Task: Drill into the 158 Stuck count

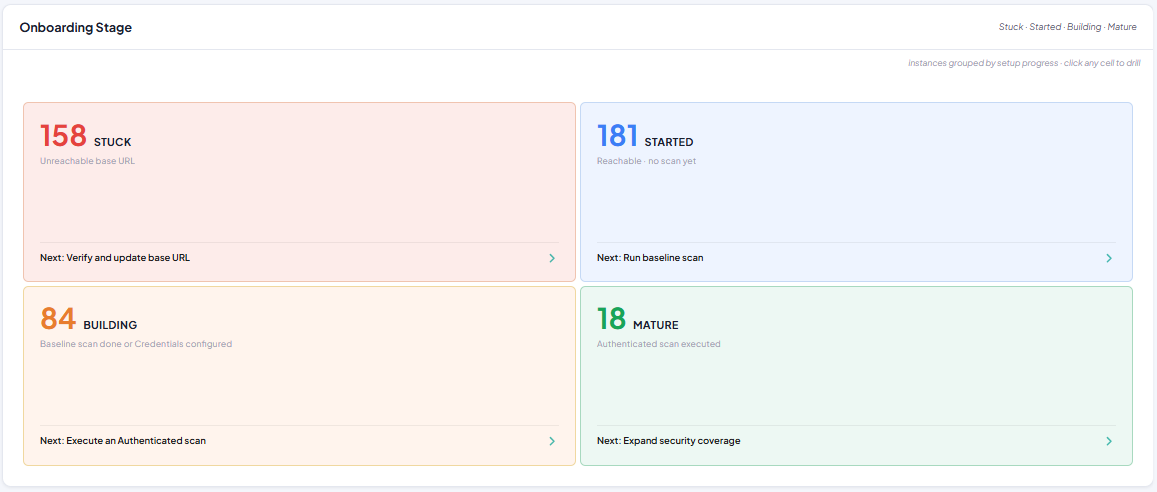Action: [63, 136]
